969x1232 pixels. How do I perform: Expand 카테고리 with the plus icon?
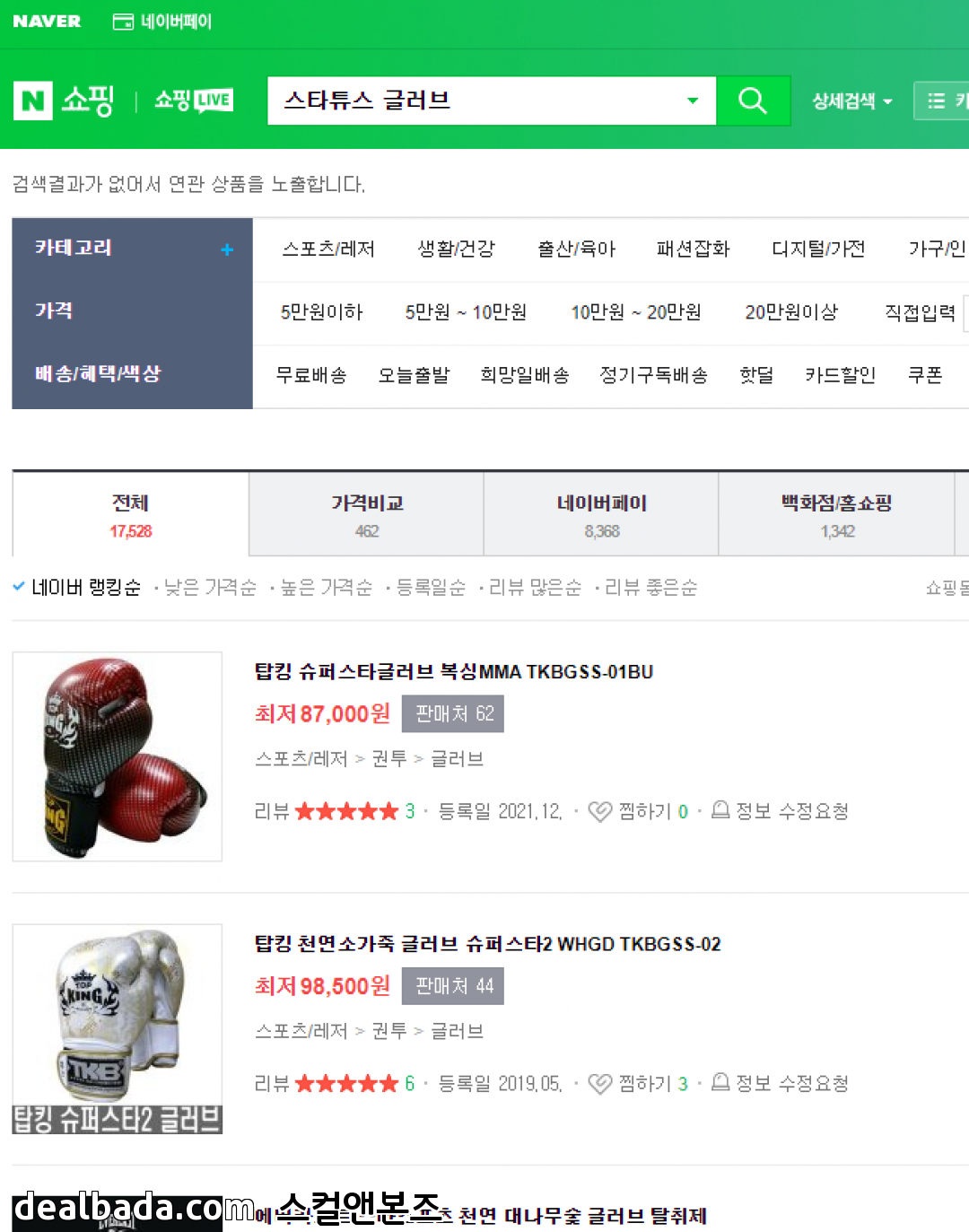227,249
